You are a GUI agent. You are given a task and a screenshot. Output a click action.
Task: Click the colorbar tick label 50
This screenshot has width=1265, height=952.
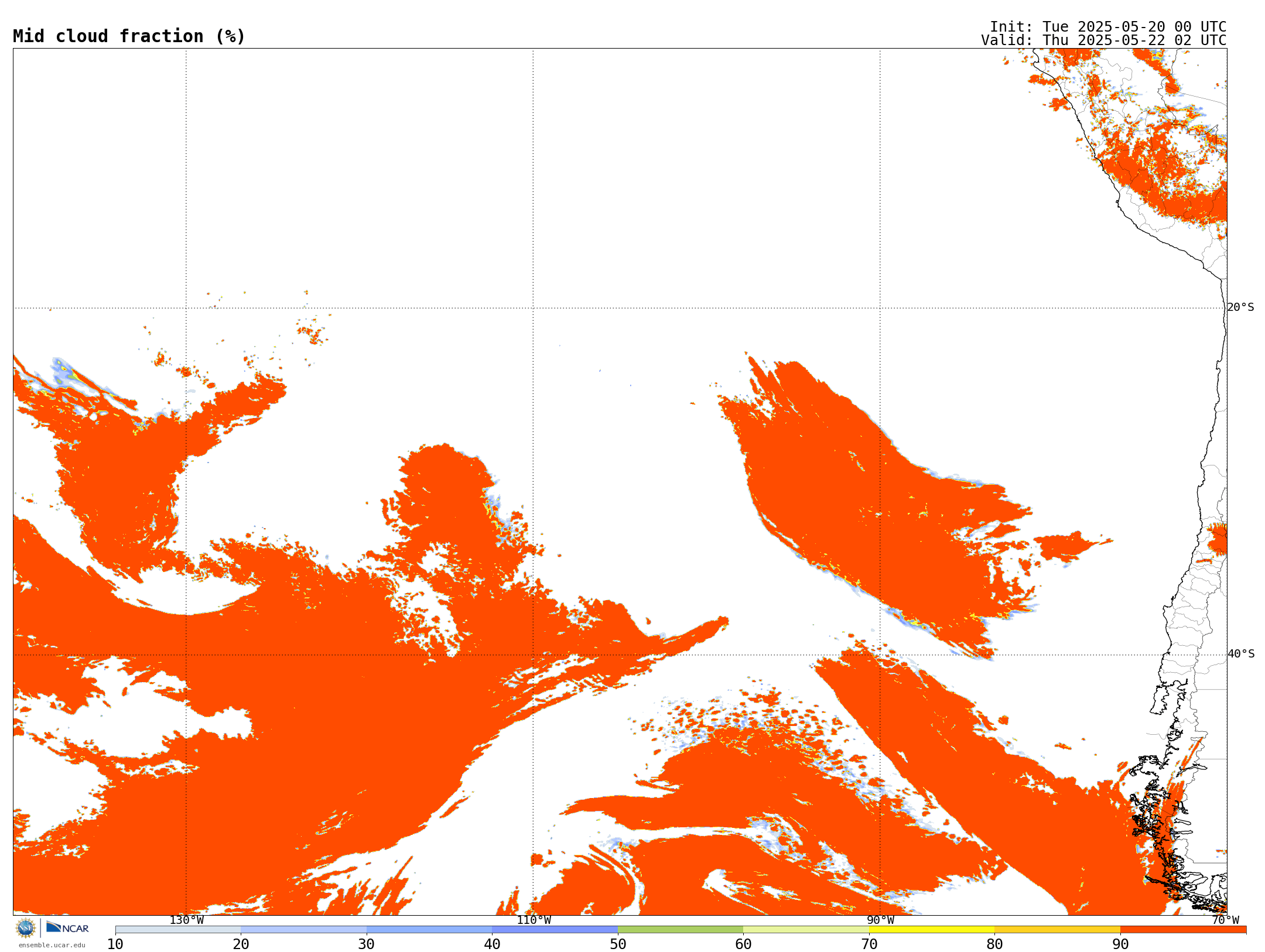[618, 944]
